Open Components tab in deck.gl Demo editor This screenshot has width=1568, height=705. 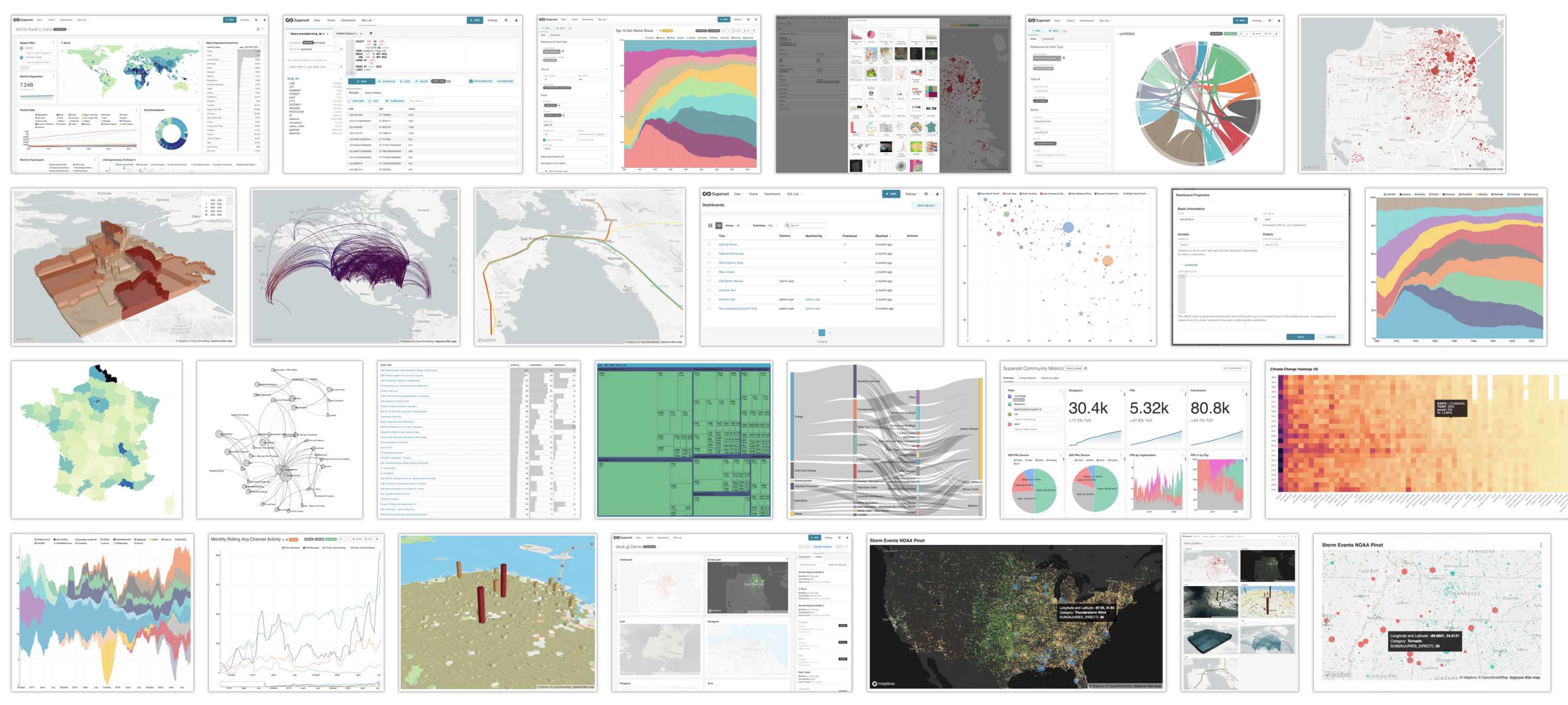tap(805, 557)
